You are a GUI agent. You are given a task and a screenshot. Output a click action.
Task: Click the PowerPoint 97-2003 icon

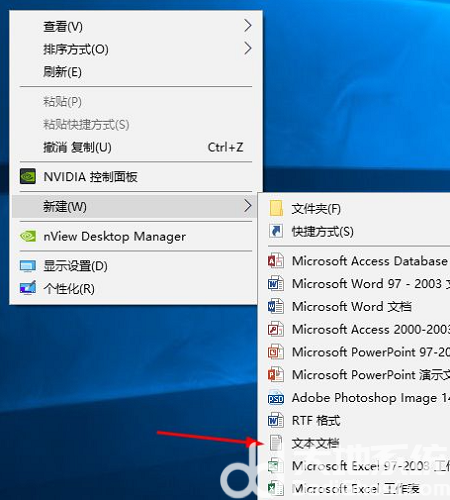pyautogui.click(x=276, y=352)
